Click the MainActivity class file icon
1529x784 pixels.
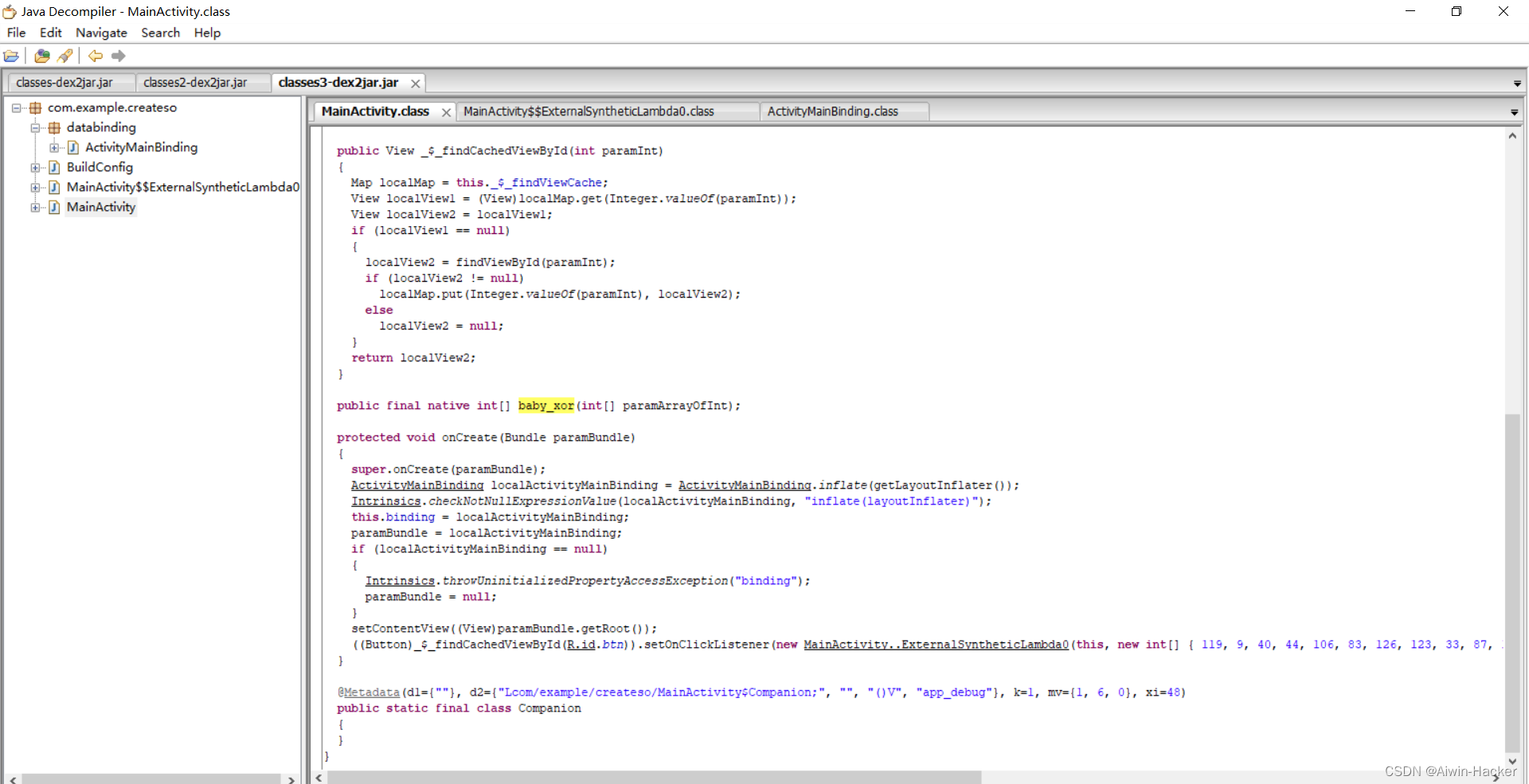[x=54, y=207]
